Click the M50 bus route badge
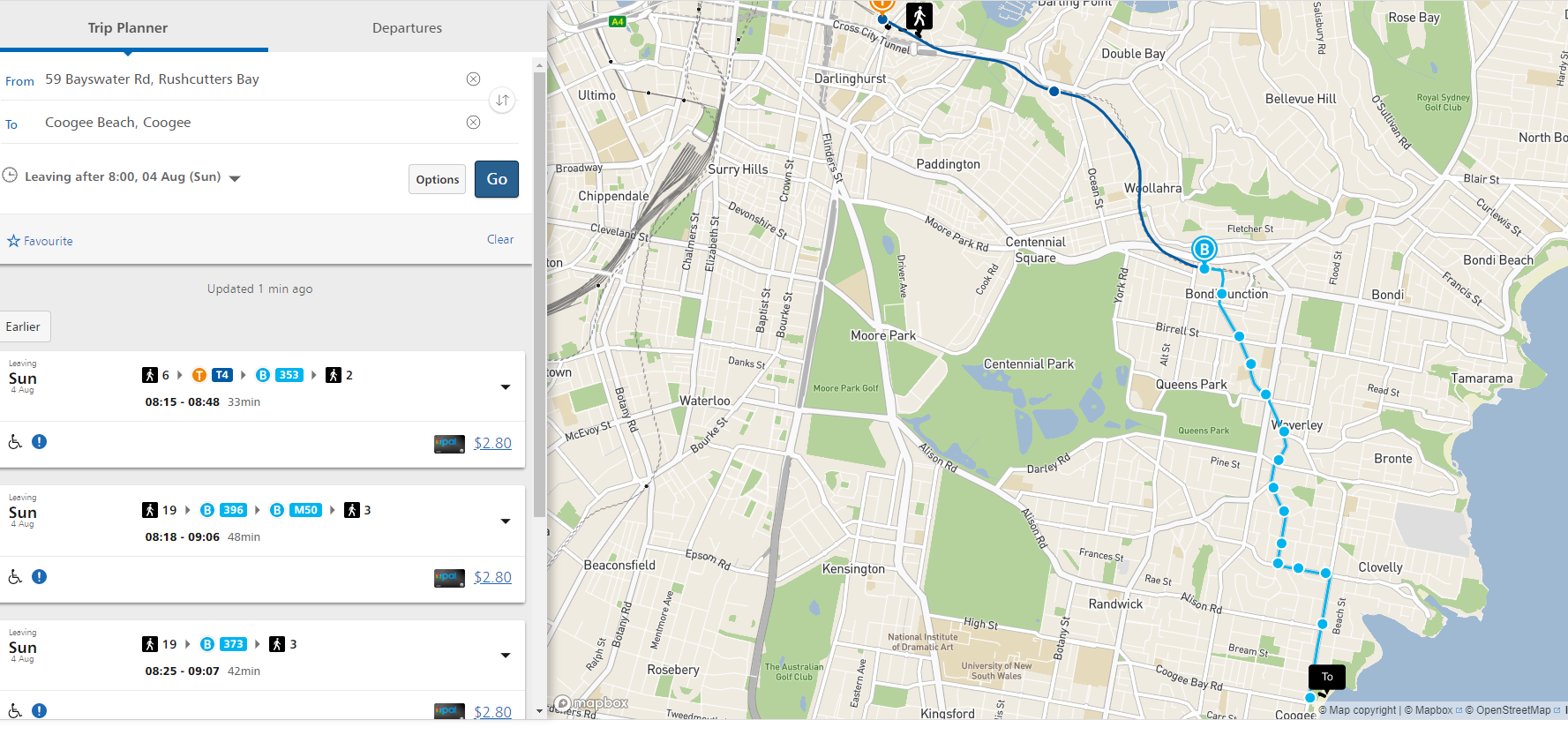 click(x=306, y=510)
